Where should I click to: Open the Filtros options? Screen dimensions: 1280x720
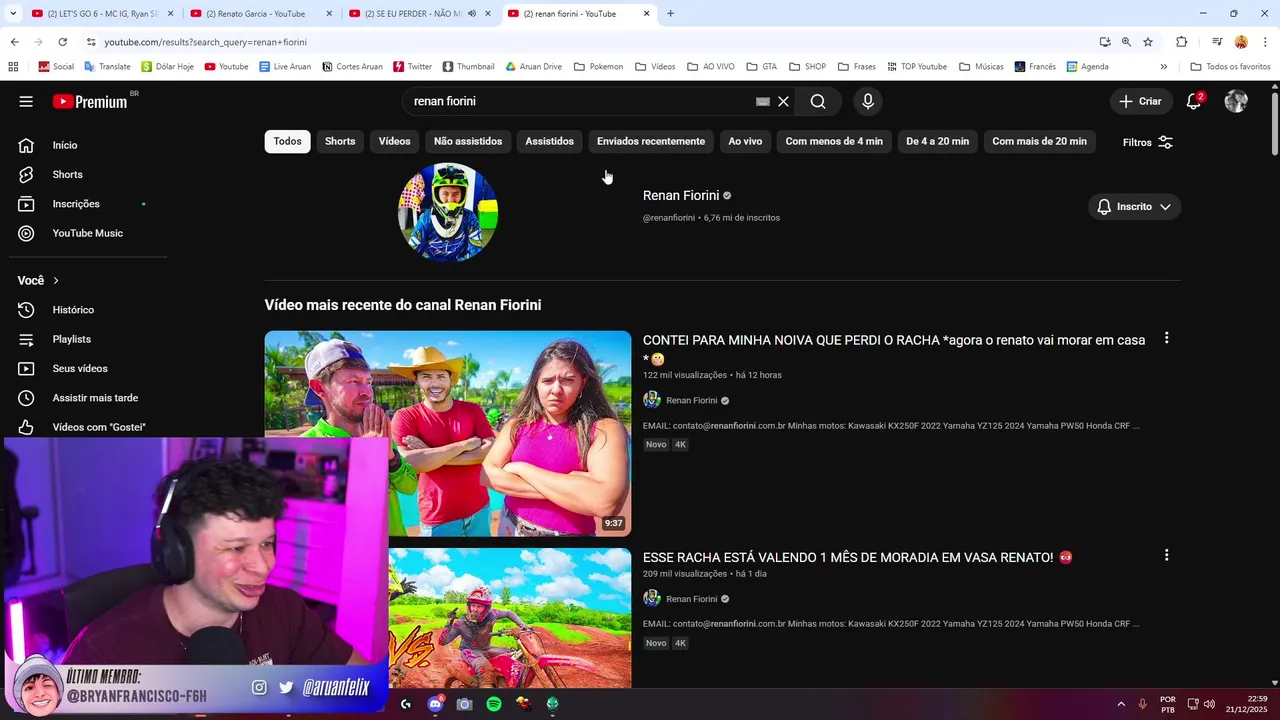coord(1148,142)
